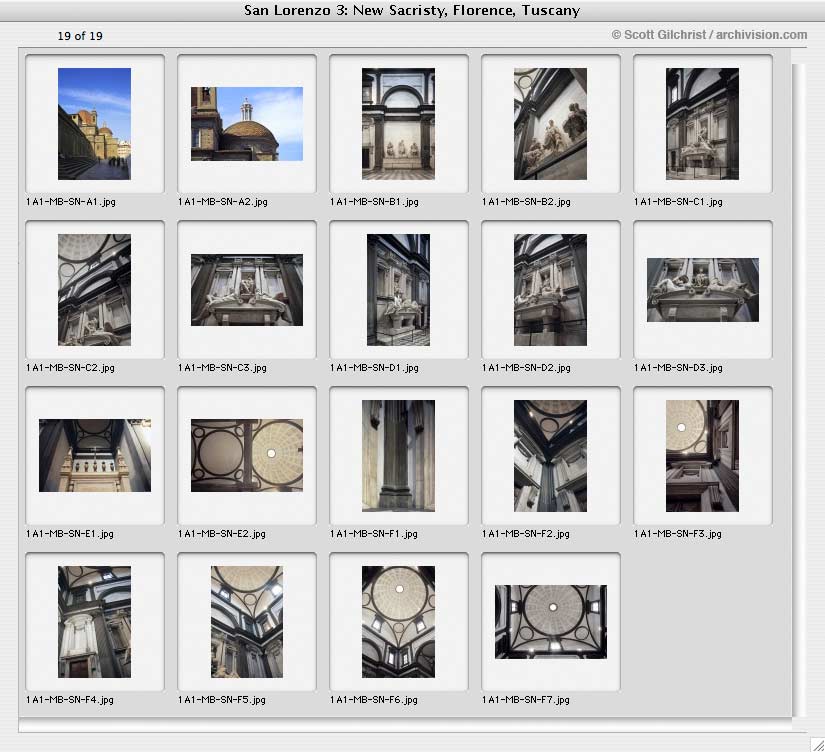Click the filename label 1A1-MB-SN-C1.jpg
The width and height of the screenshot is (825, 752).
click(678, 202)
